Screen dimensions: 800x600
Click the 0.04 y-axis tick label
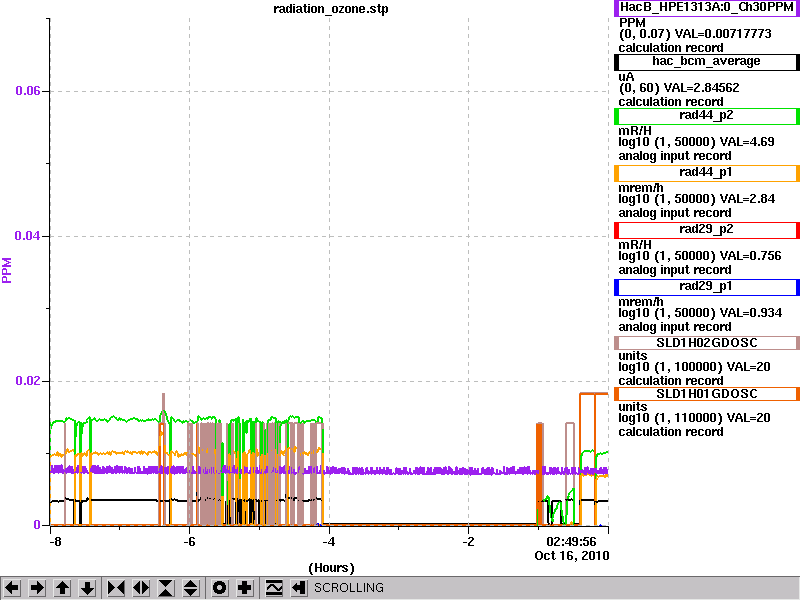click(28, 236)
